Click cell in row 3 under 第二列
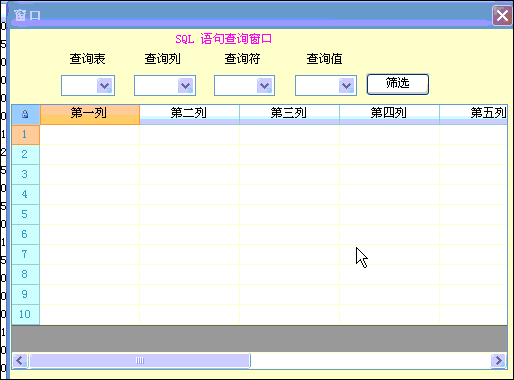Image resolution: width=514 pixels, height=380 pixels. [189, 175]
